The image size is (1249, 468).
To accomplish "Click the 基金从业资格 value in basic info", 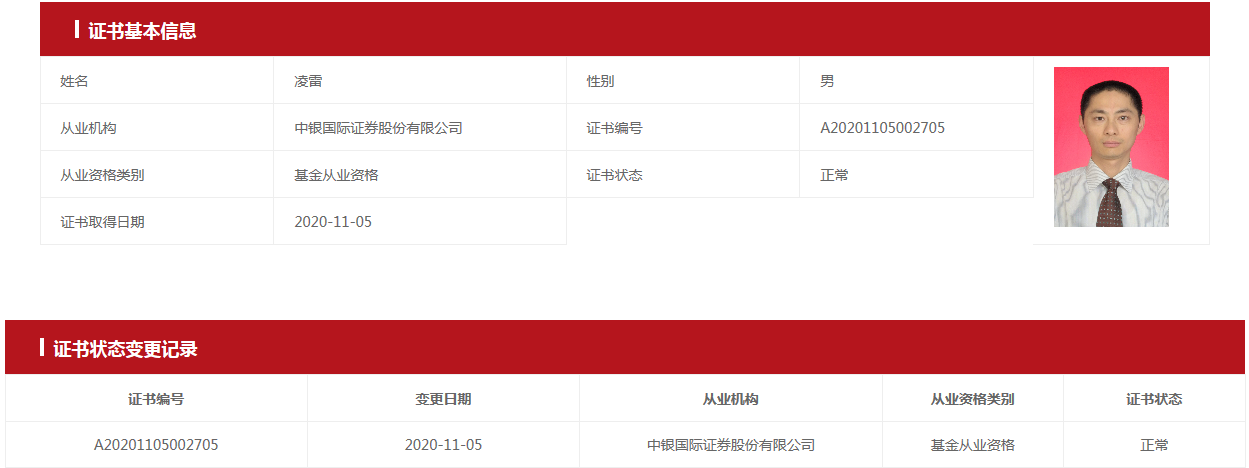I will pyautogui.click(x=336, y=175).
